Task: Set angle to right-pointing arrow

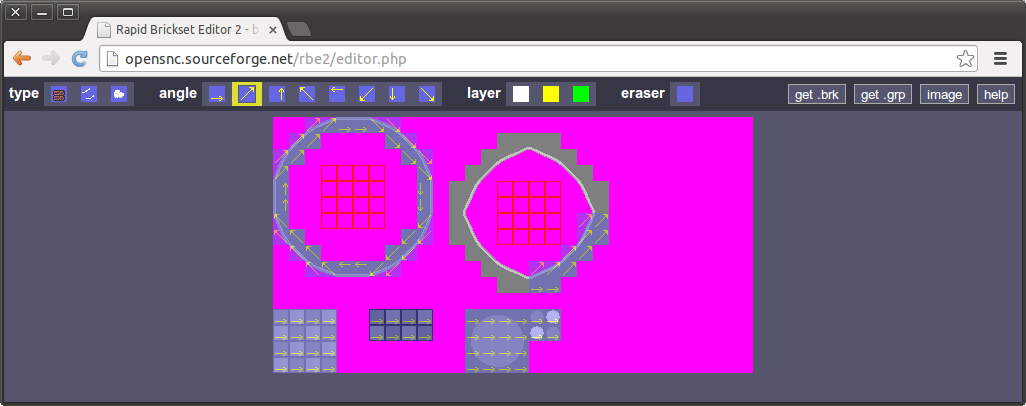Action: (217, 94)
